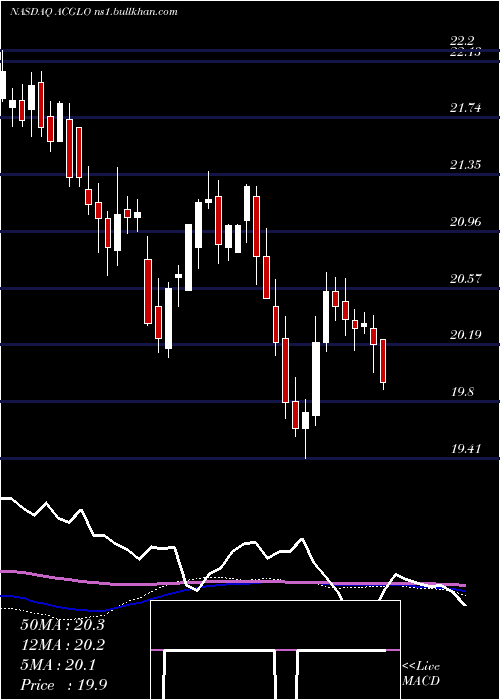Click the NASDAQ ACGLO chart title text
This screenshot has width=500, height=700.
pyautogui.click(x=93, y=12)
